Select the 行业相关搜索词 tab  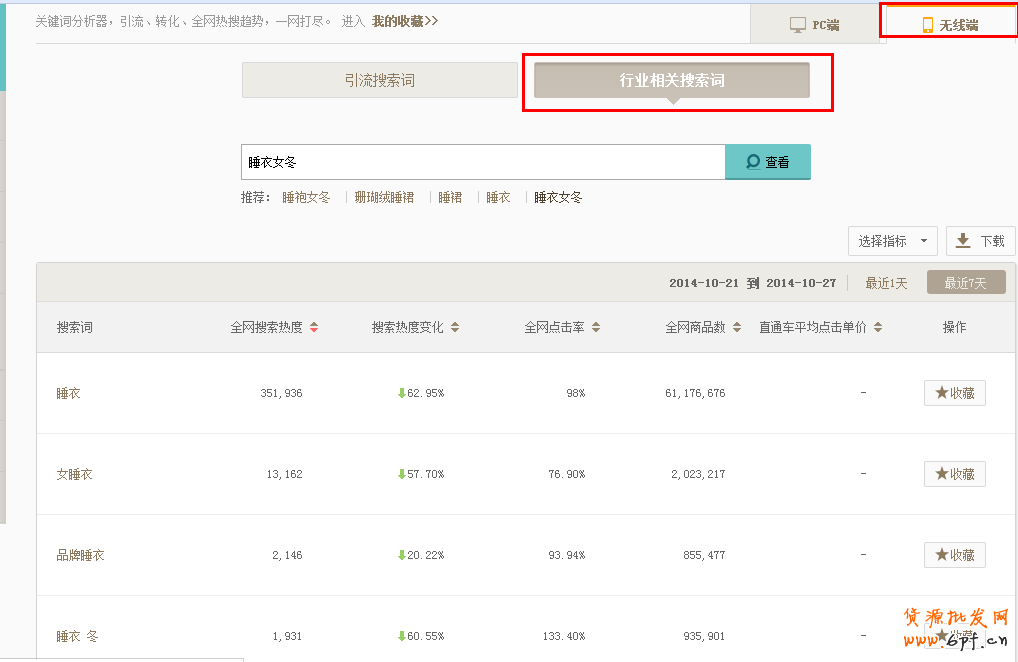671,81
